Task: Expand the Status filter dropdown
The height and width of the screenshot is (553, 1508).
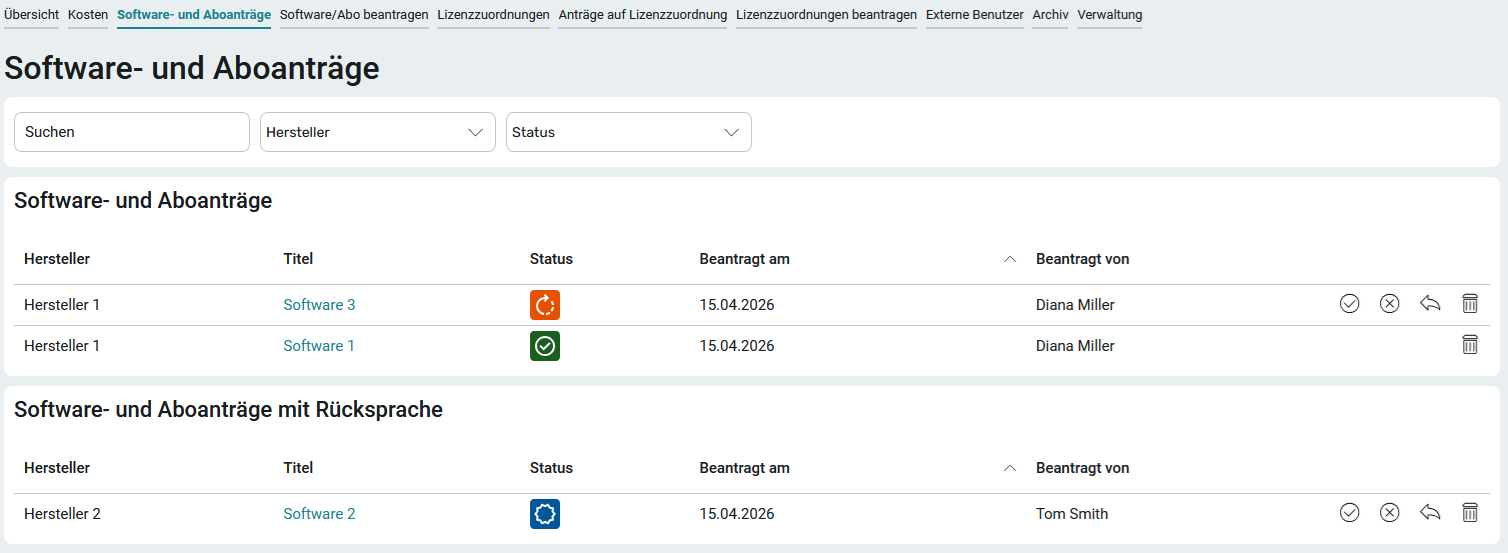Action: coord(628,132)
